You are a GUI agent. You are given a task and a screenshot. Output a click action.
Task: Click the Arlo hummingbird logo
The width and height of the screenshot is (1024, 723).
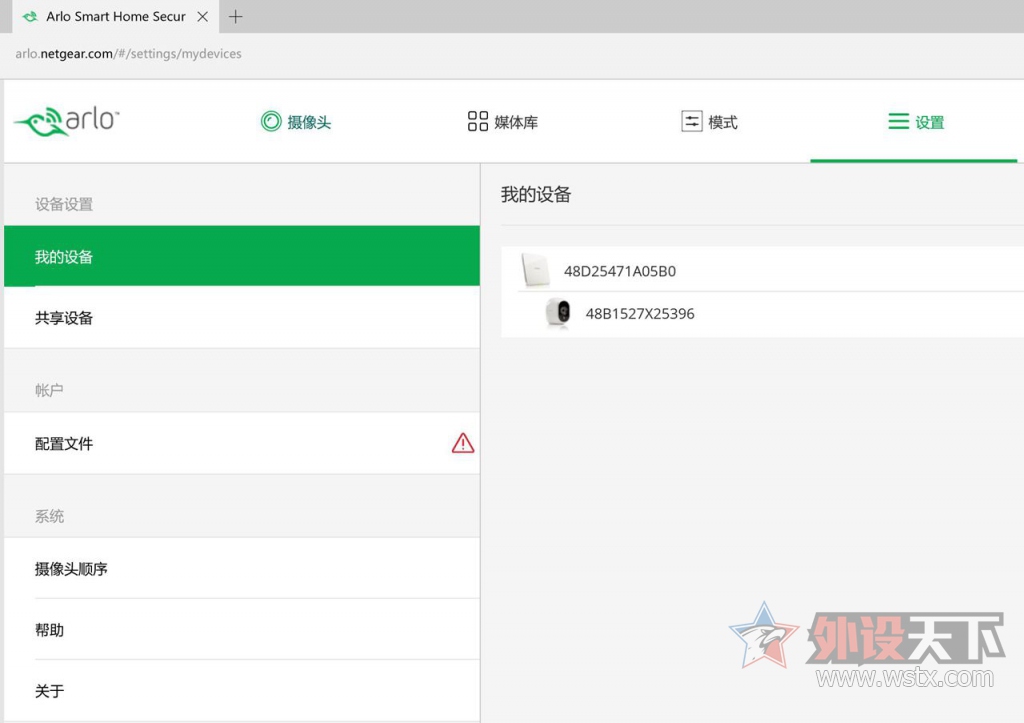[x=66, y=121]
